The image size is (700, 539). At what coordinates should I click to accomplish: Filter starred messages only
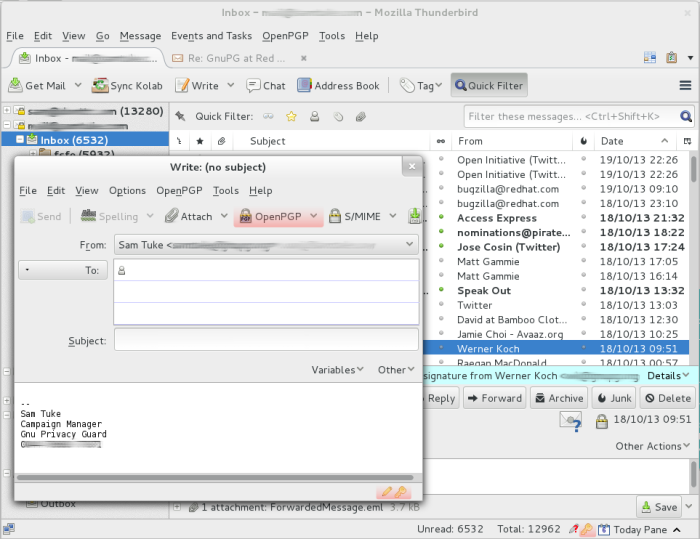click(291, 117)
